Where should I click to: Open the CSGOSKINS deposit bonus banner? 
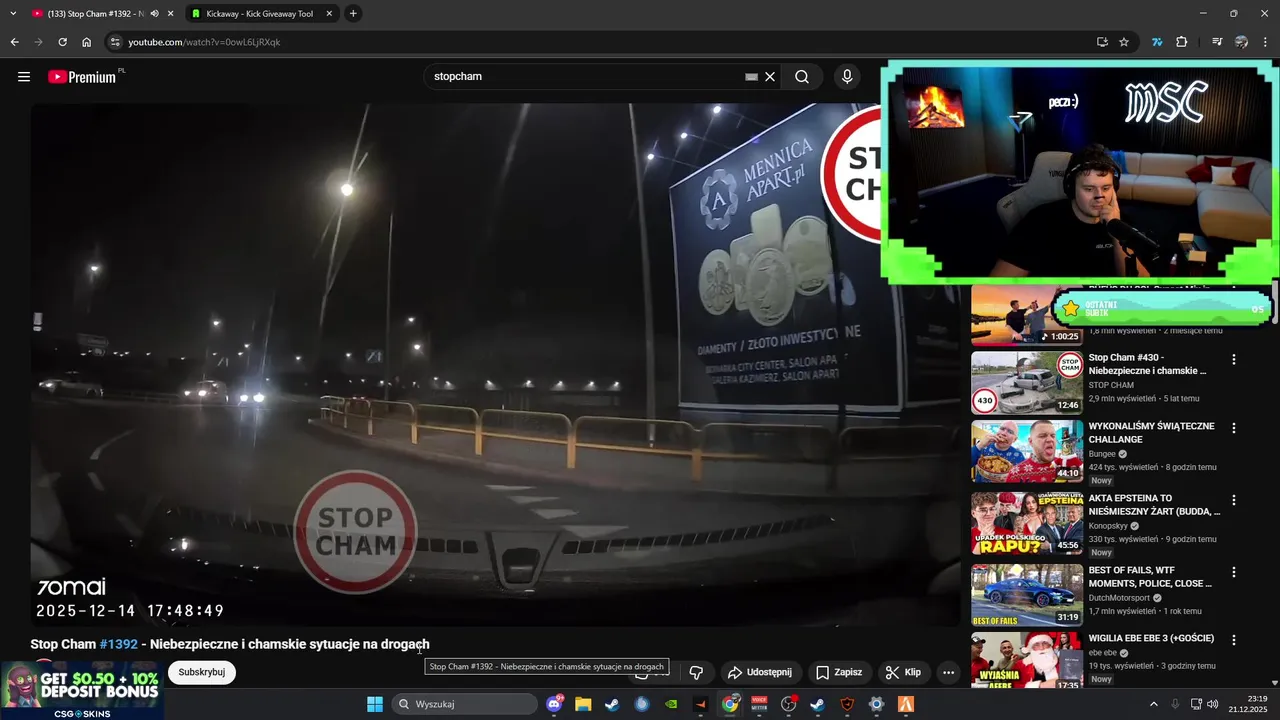click(82, 690)
